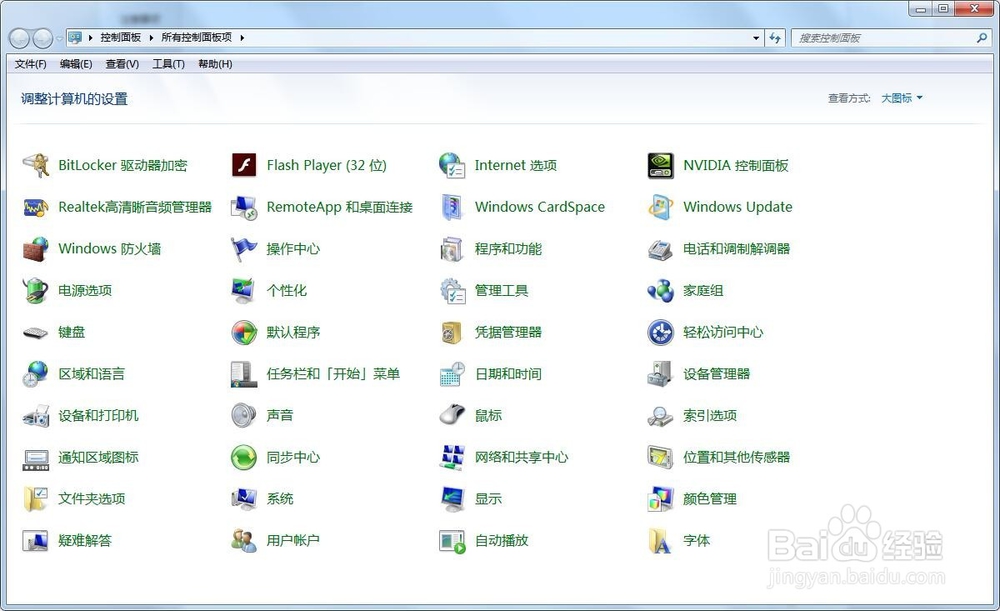
Task: Open the 字体 fonts folder icon
Action: pyautogui.click(x=660, y=541)
